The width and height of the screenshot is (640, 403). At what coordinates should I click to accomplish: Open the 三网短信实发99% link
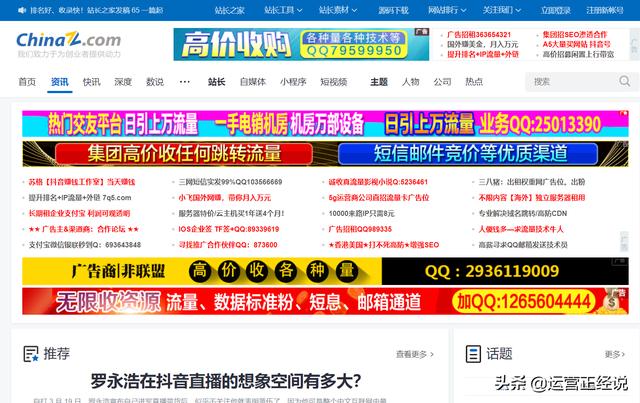230,182
